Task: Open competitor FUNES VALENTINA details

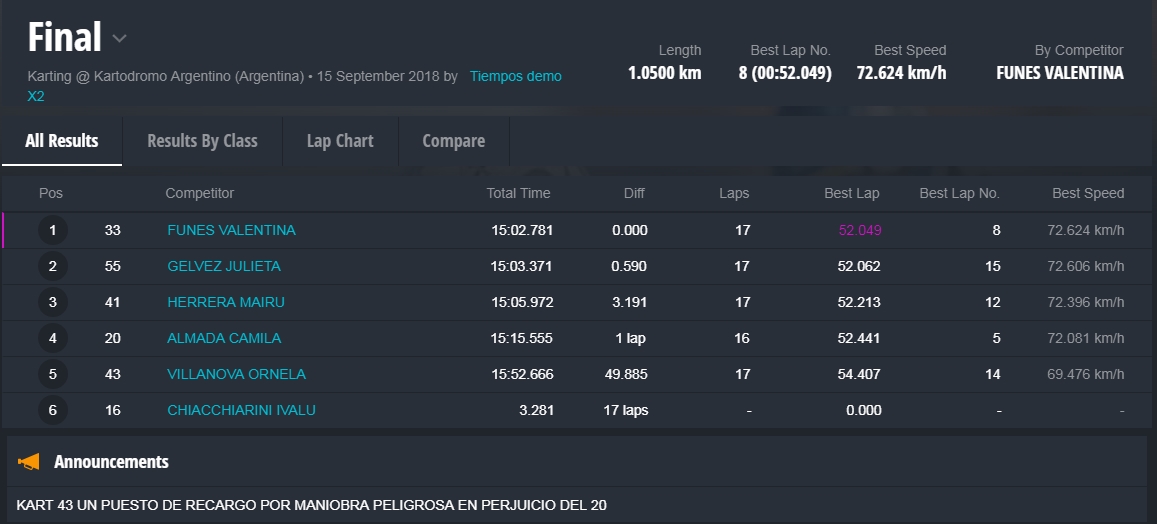Action: click(x=231, y=230)
